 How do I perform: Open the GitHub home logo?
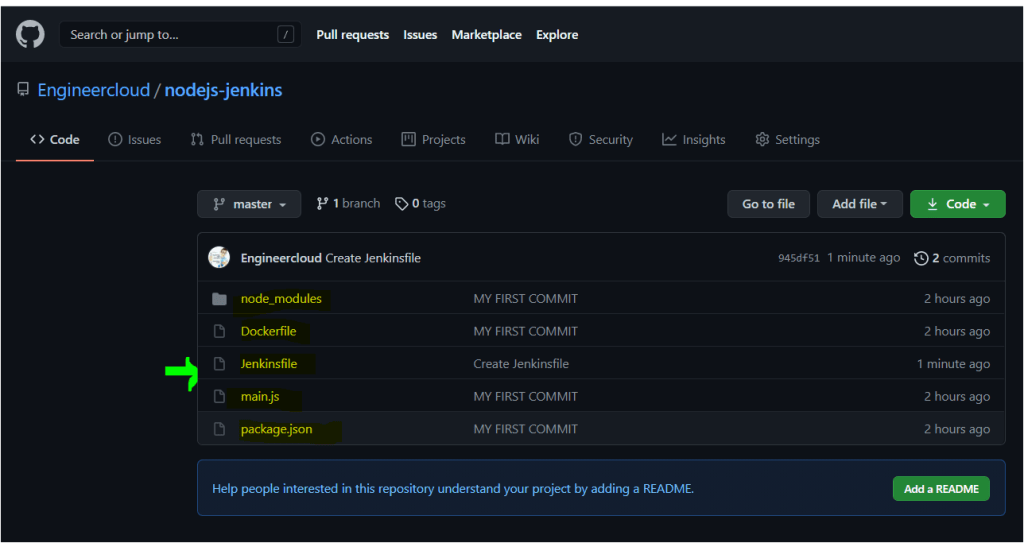point(30,35)
